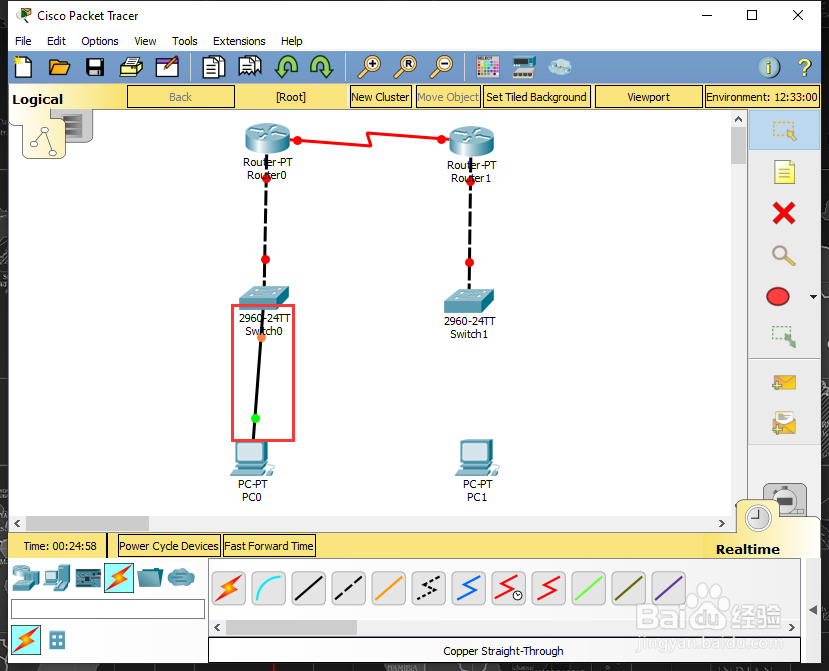Viewport: 829px width, 671px height.
Task: Pick Automatically Choose Connection Type
Action: click(x=229, y=588)
